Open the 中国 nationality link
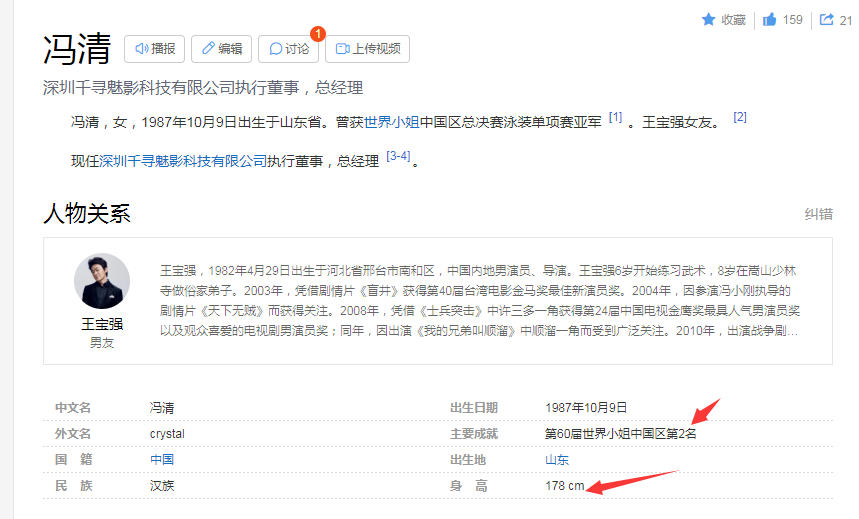Image resolution: width=859 pixels, height=519 pixels. click(x=162, y=460)
